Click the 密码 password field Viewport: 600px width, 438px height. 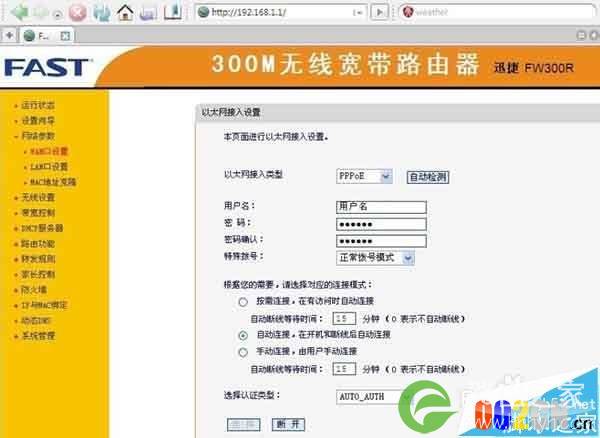(381, 224)
